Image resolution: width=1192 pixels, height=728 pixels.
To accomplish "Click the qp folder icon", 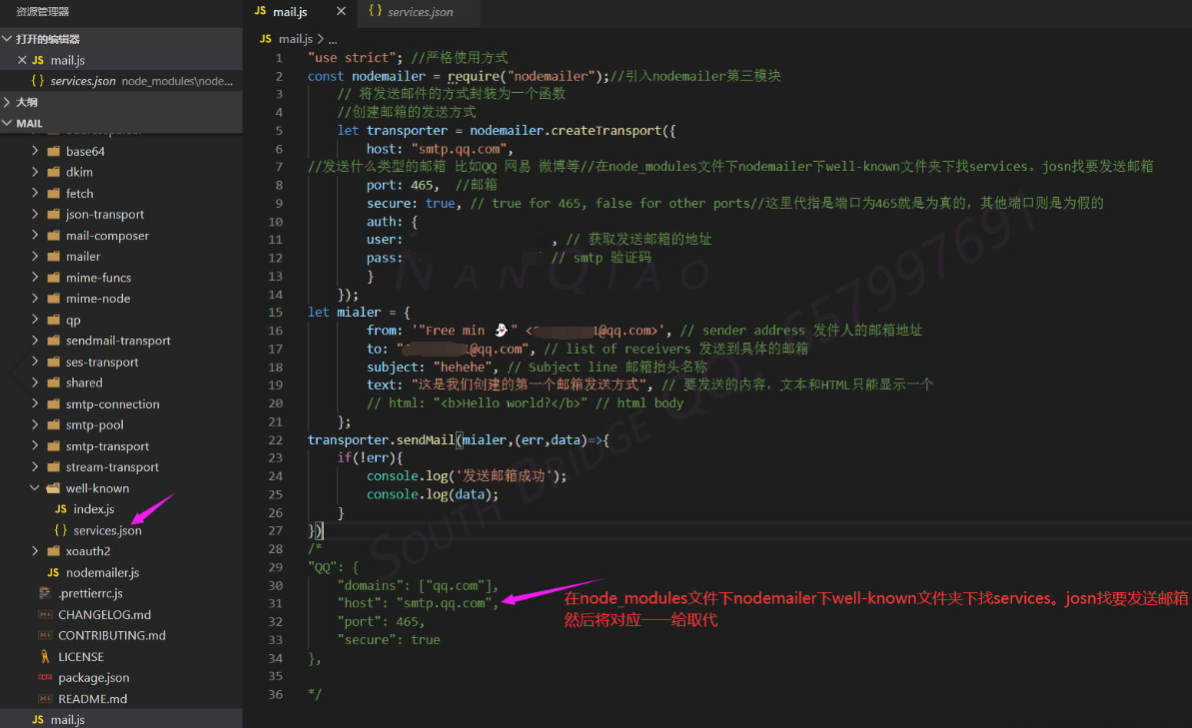I will [53, 320].
